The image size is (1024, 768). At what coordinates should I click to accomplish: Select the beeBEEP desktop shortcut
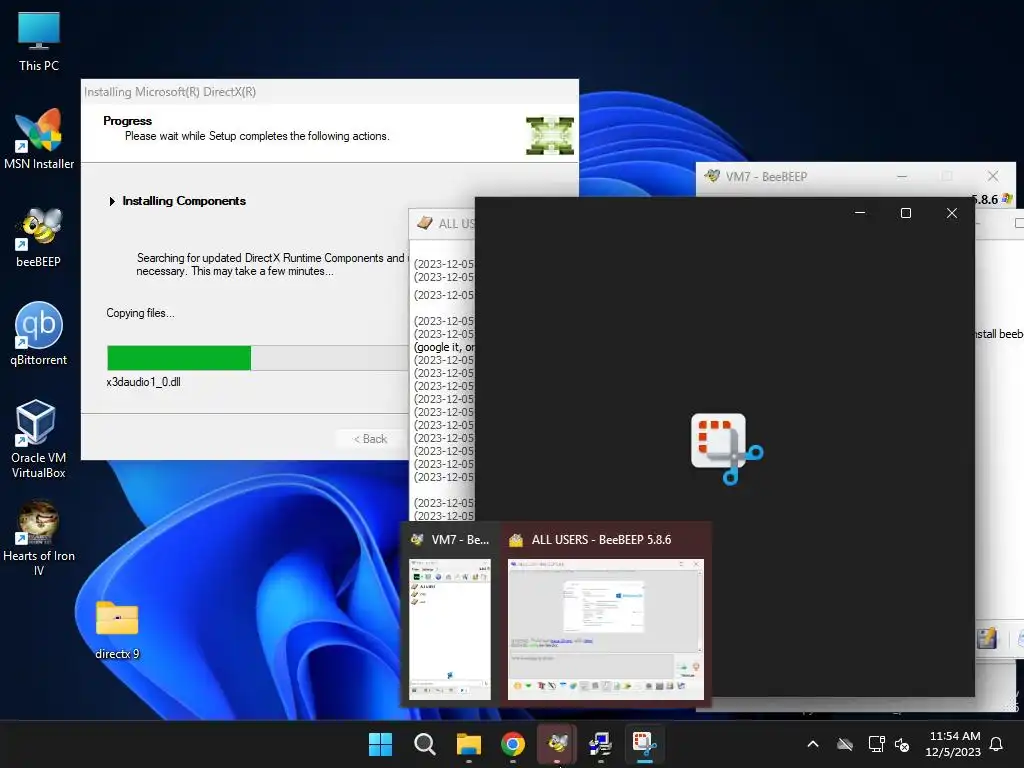click(x=39, y=236)
